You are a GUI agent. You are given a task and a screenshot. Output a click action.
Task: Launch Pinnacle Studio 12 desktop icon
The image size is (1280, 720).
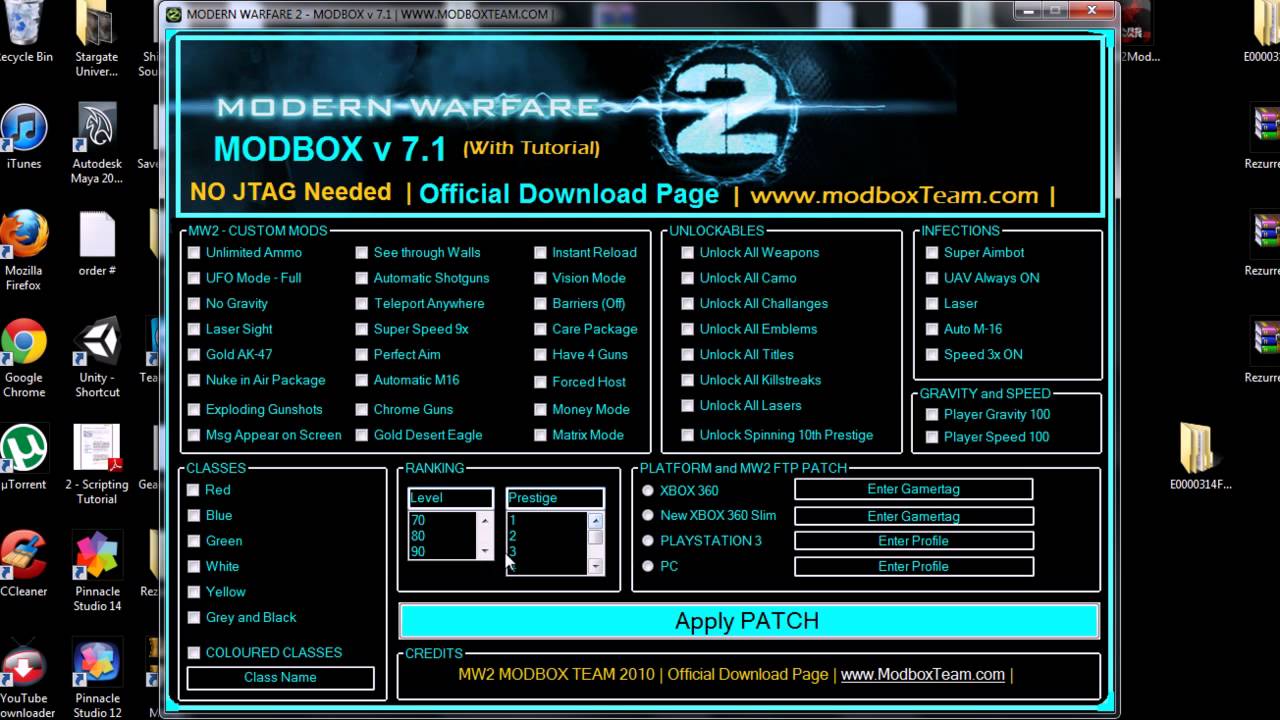coord(97,680)
